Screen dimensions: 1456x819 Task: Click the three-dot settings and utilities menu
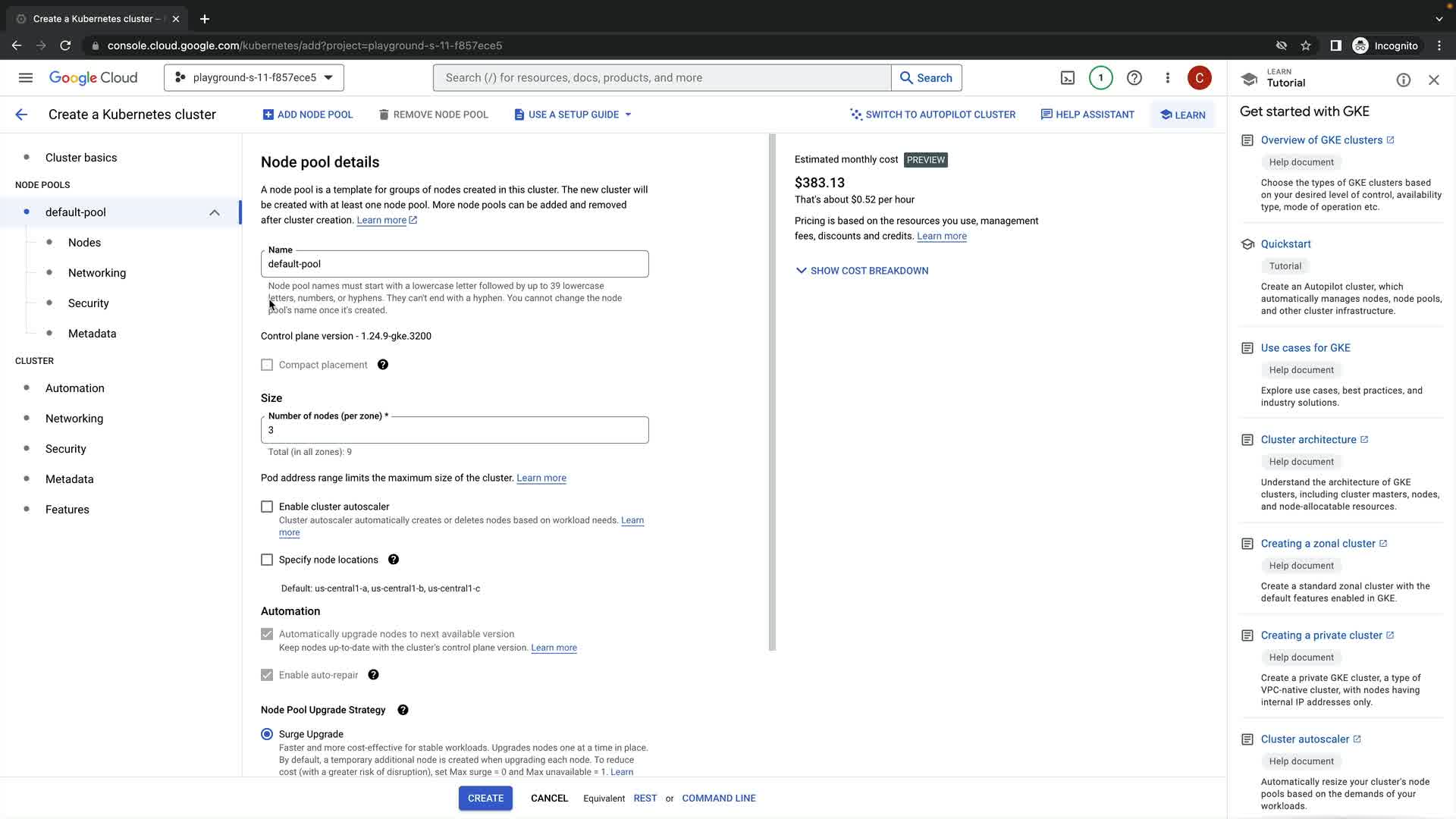click(x=1167, y=77)
